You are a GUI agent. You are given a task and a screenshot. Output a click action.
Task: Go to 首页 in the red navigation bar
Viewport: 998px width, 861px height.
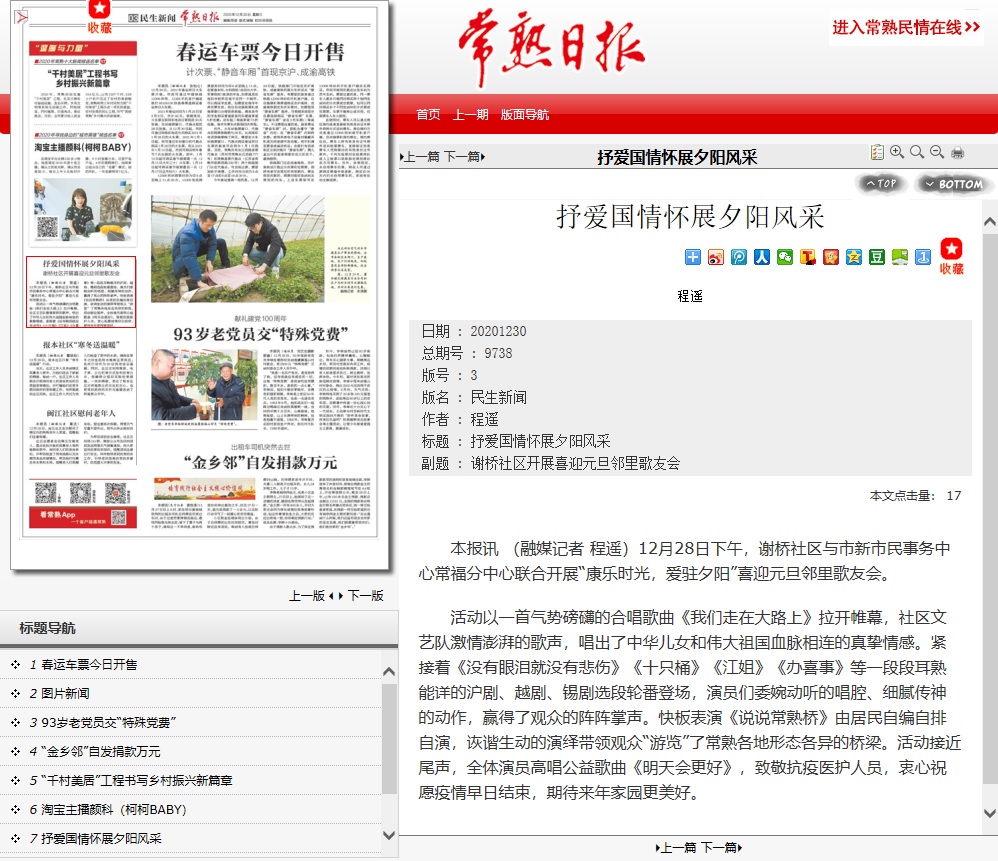(428, 115)
